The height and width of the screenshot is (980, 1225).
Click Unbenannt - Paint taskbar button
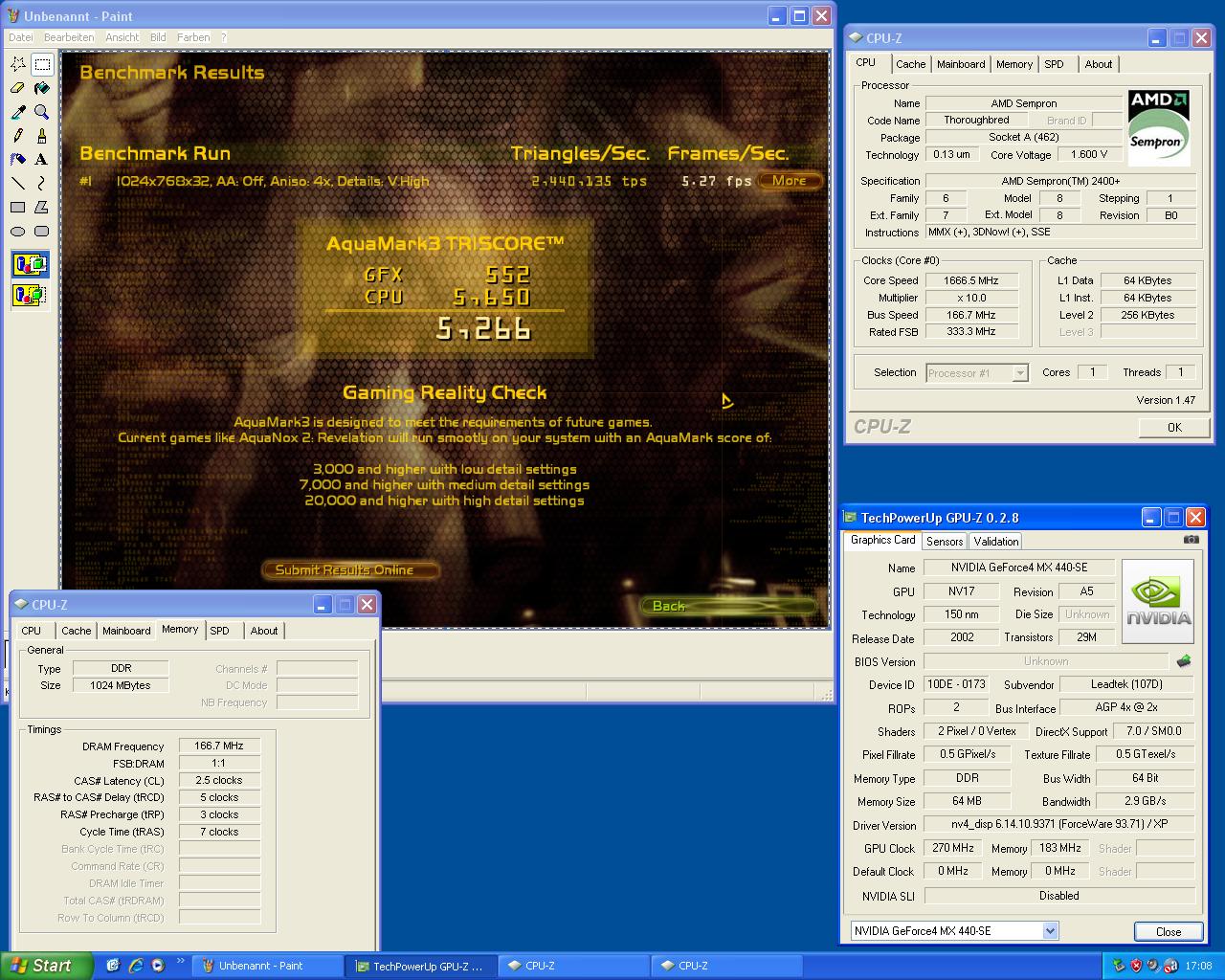(x=268, y=966)
